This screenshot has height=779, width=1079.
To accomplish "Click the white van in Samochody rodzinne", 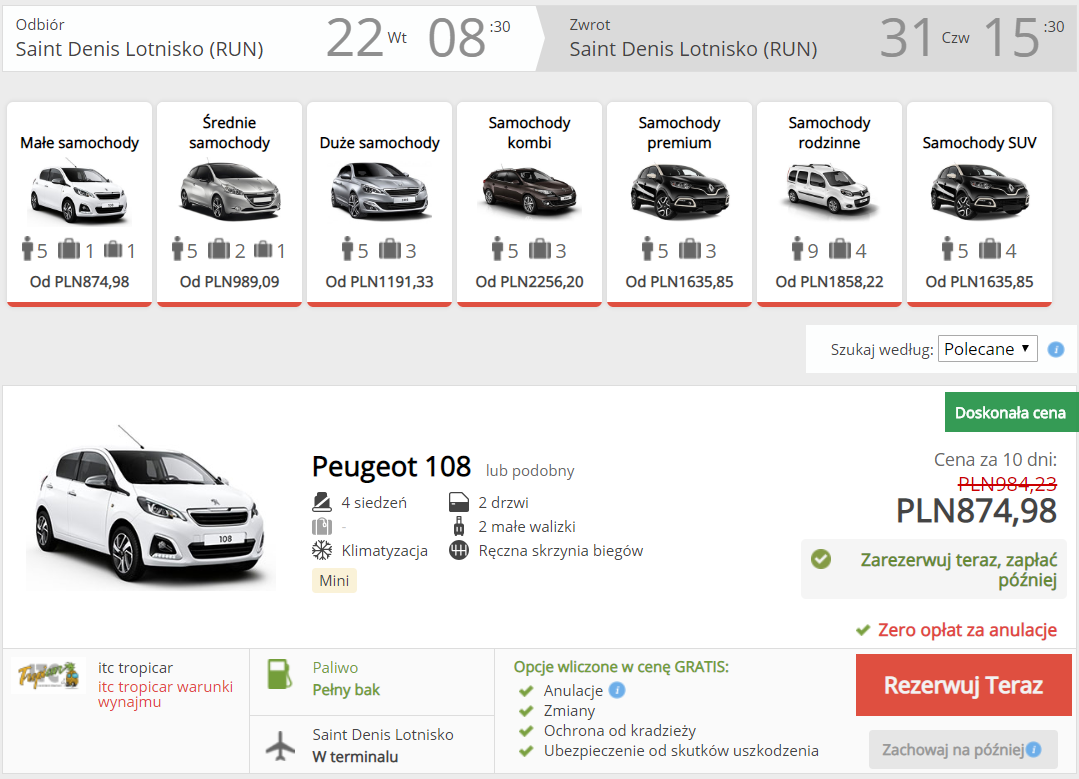I will click(x=829, y=189).
